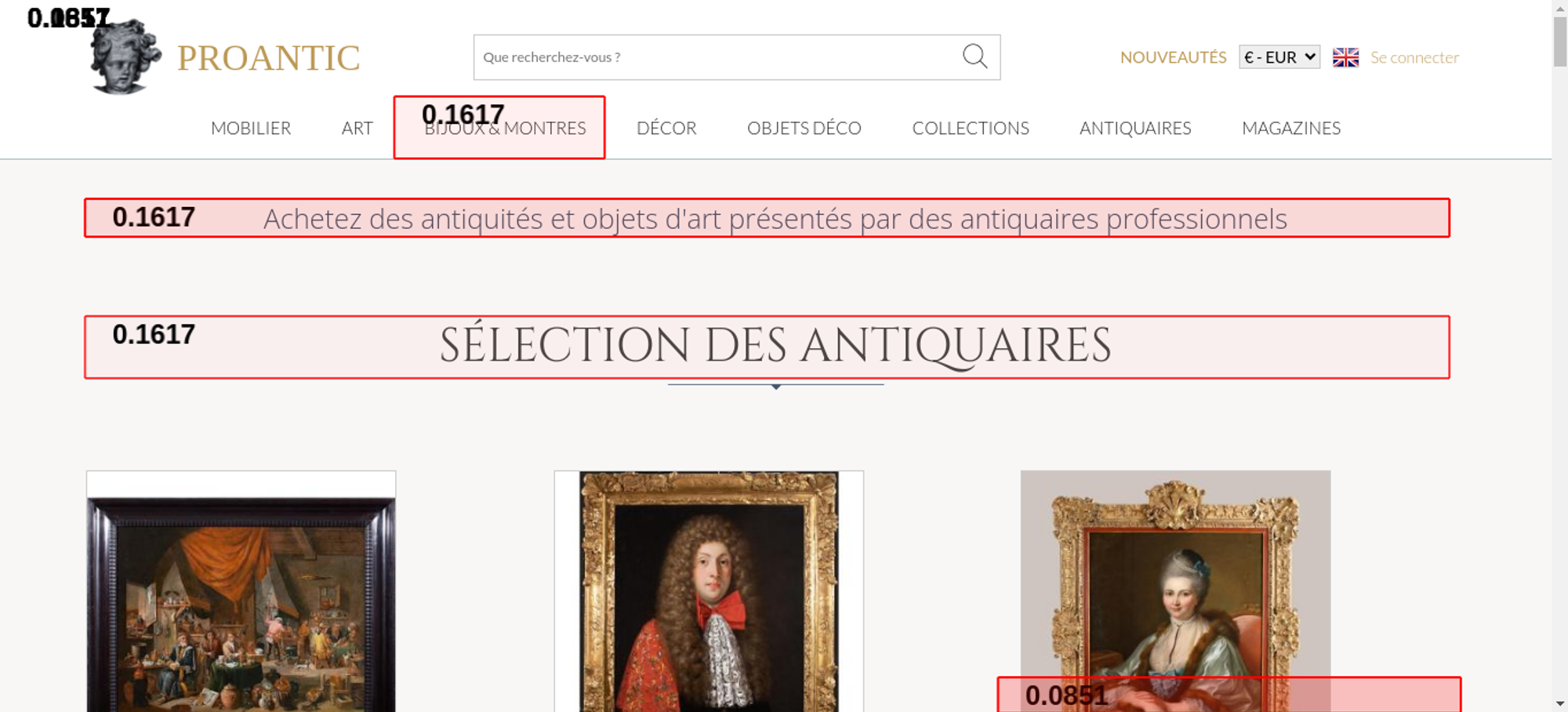Image resolution: width=1568 pixels, height=712 pixels.
Task: Click the magnifying glass search icon
Action: coord(975,56)
